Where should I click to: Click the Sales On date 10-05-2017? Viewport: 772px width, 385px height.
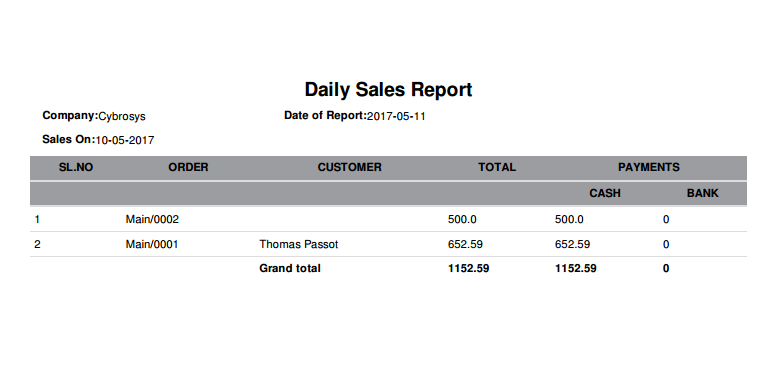(x=125, y=140)
